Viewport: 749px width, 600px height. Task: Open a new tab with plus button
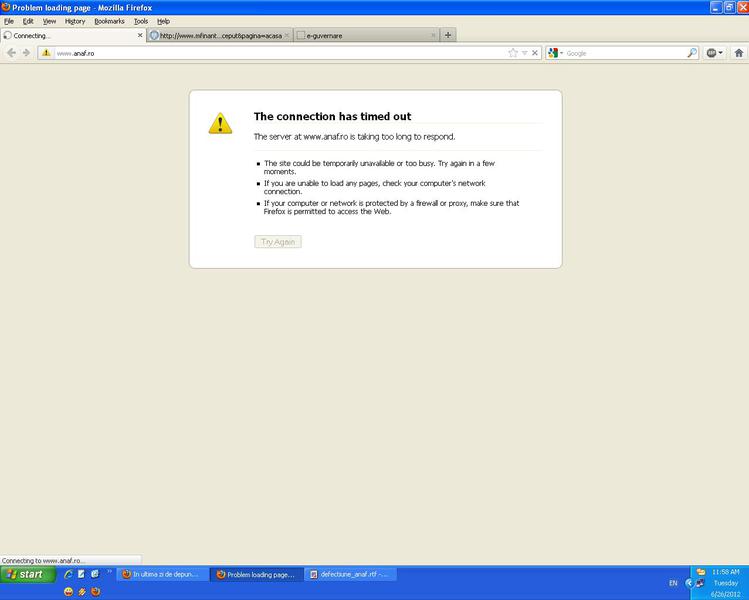[448, 35]
